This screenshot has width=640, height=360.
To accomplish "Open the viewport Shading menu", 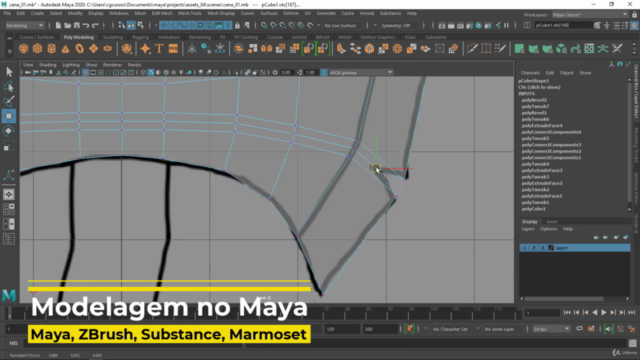I will coord(48,65).
